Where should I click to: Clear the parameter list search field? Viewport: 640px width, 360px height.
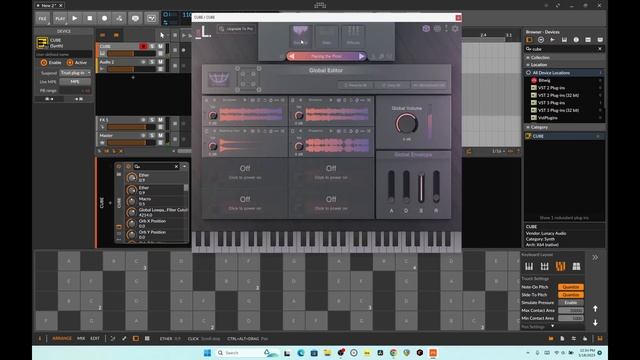176,167
